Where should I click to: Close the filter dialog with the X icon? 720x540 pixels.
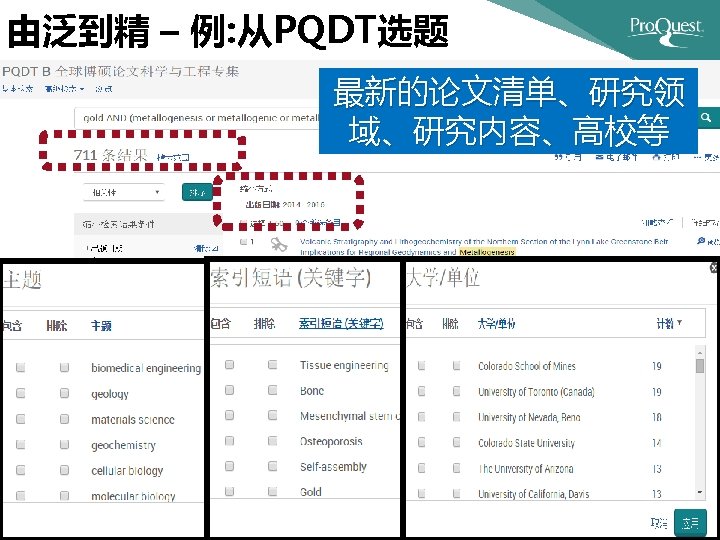coord(714,268)
